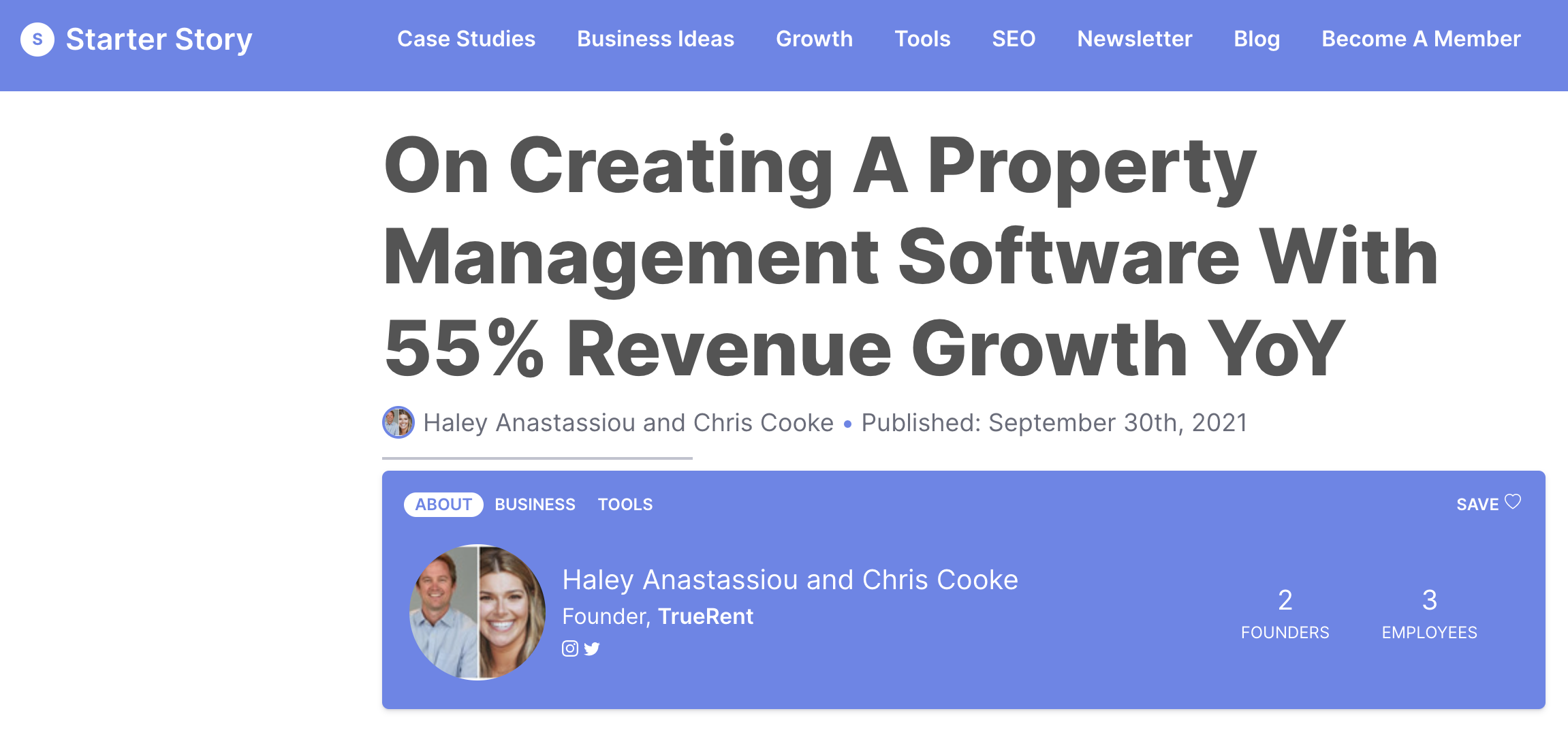Visit the Blog link
Viewport: 1568px width, 737px height.
point(1257,39)
